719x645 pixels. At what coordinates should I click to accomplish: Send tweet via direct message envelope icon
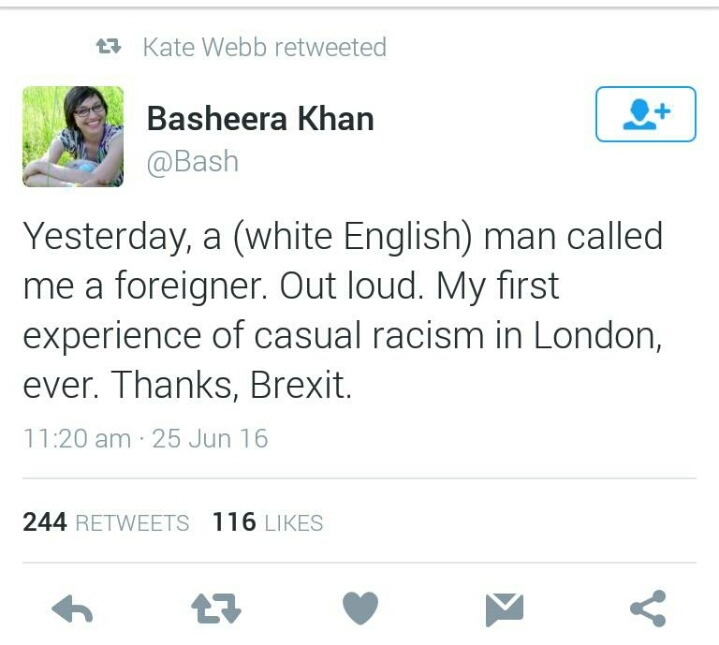click(x=505, y=608)
